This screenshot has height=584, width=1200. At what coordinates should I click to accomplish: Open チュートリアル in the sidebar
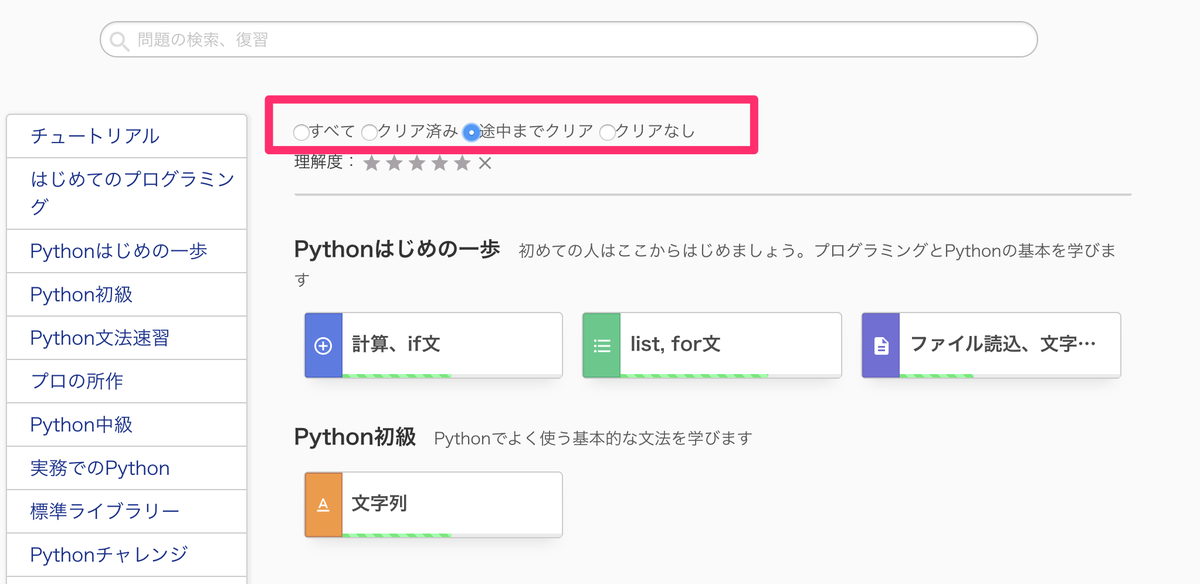[126, 136]
